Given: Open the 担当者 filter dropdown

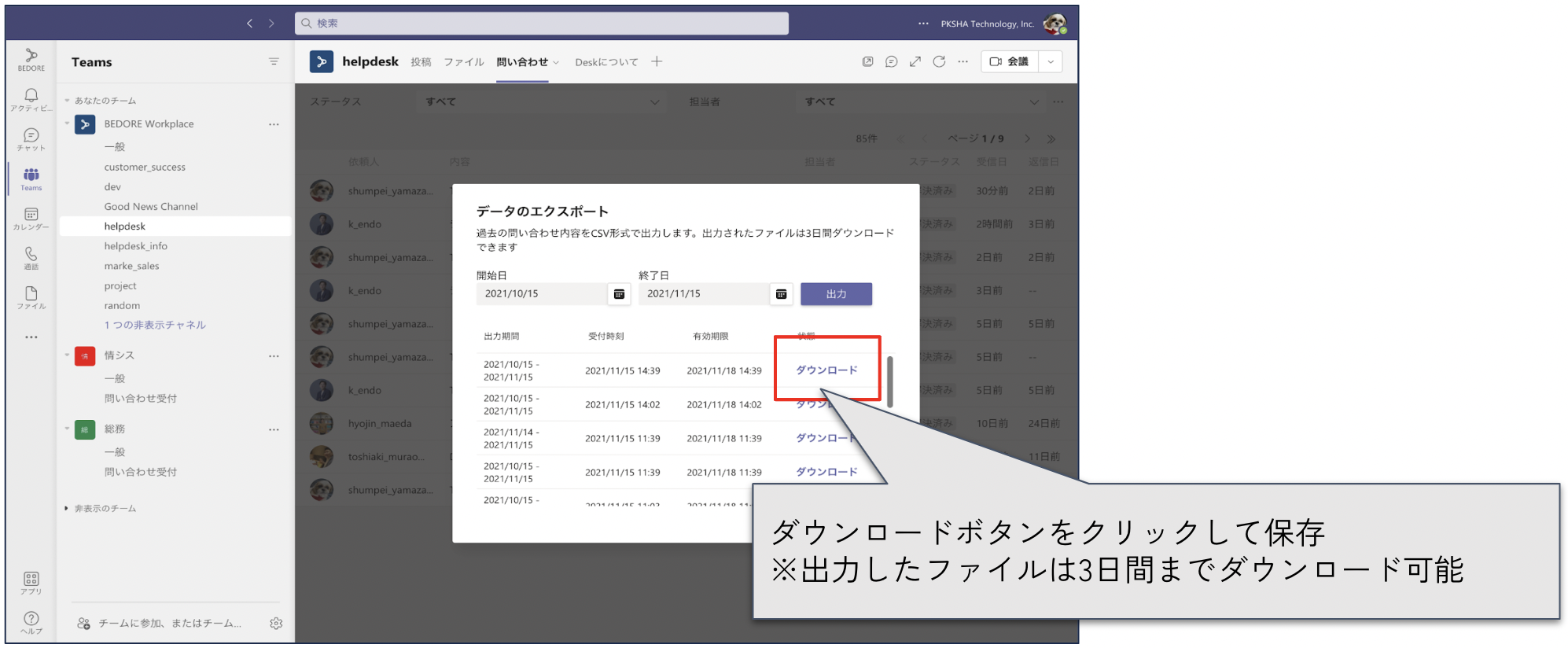Looking at the screenshot, I should click(921, 101).
